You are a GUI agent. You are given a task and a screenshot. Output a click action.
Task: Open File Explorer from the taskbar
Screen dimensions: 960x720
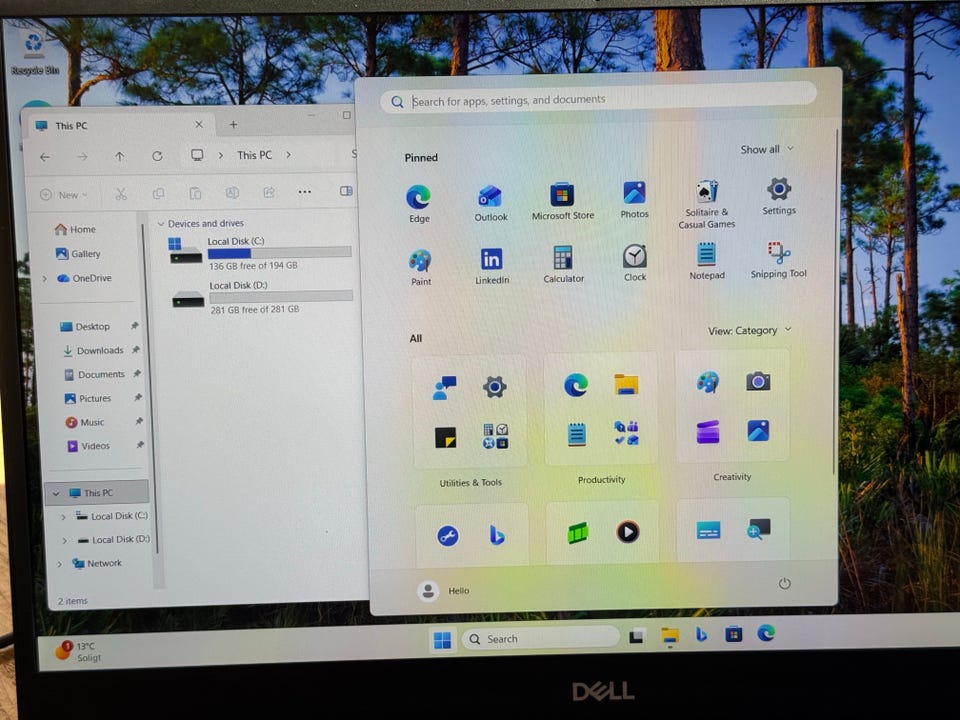670,636
